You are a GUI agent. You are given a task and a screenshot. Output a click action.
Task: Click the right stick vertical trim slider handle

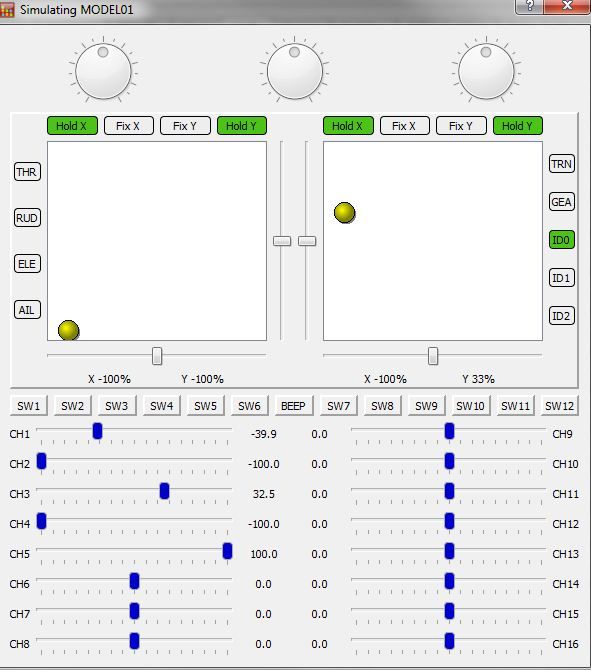307,241
